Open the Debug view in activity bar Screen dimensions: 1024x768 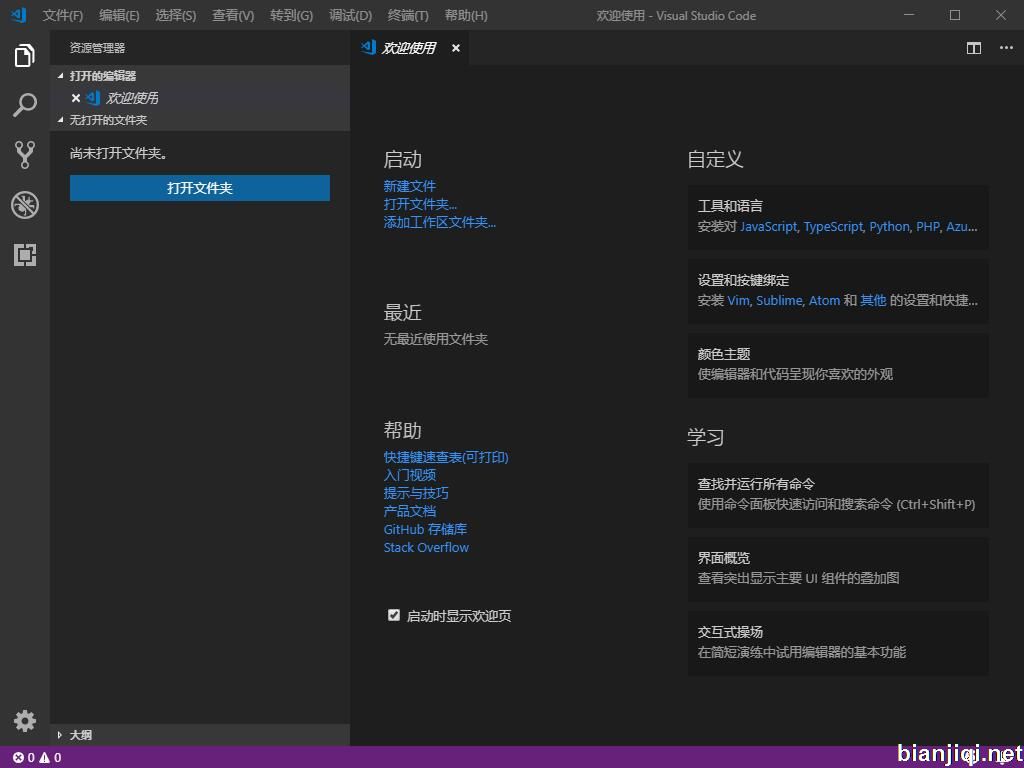(x=24, y=205)
